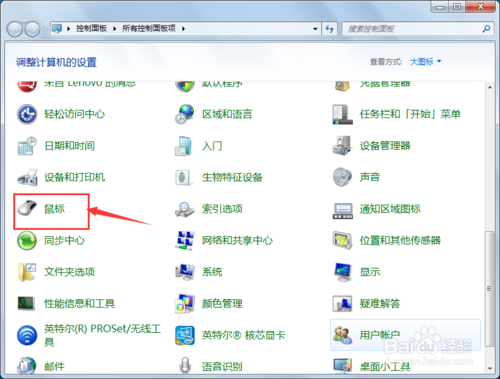Open the 轻松访问中心 link
The width and height of the screenshot is (500, 379).
75,114
